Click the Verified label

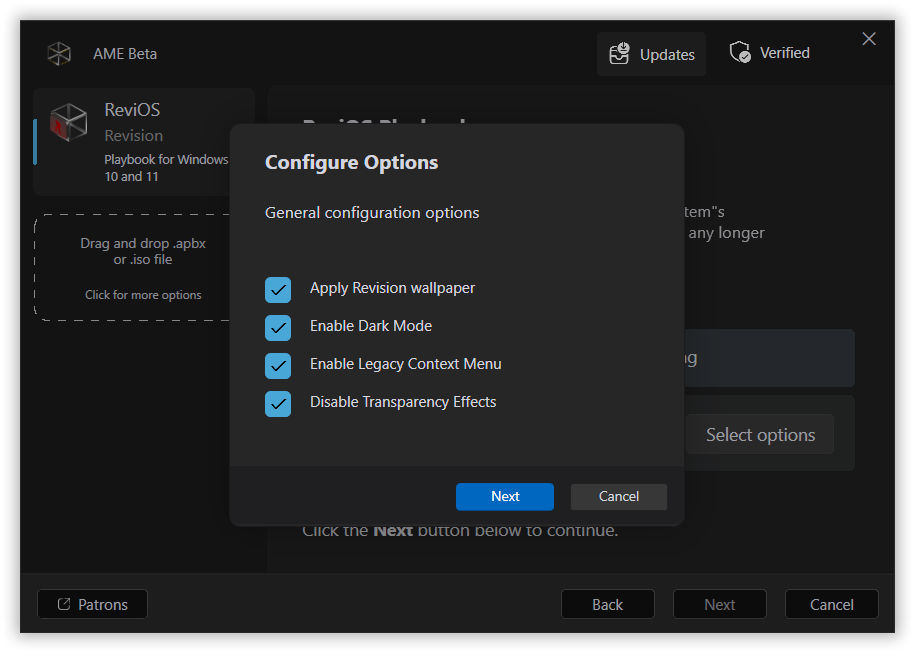click(x=784, y=53)
